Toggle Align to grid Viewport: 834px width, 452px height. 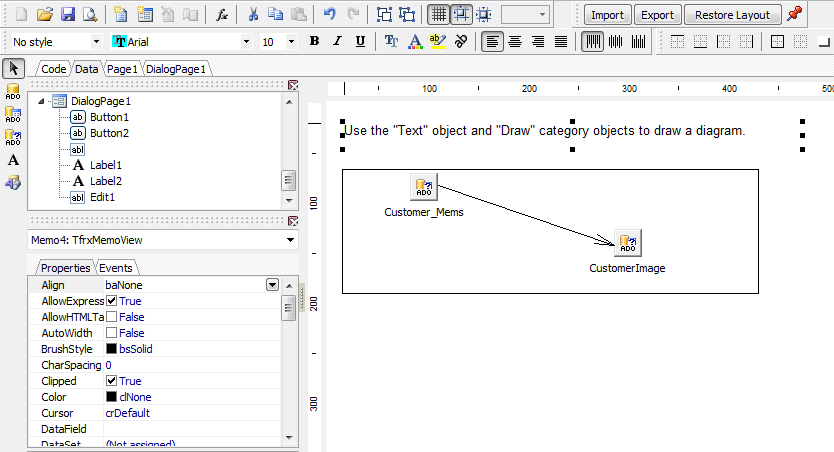pyautogui.click(x=461, y=14)
